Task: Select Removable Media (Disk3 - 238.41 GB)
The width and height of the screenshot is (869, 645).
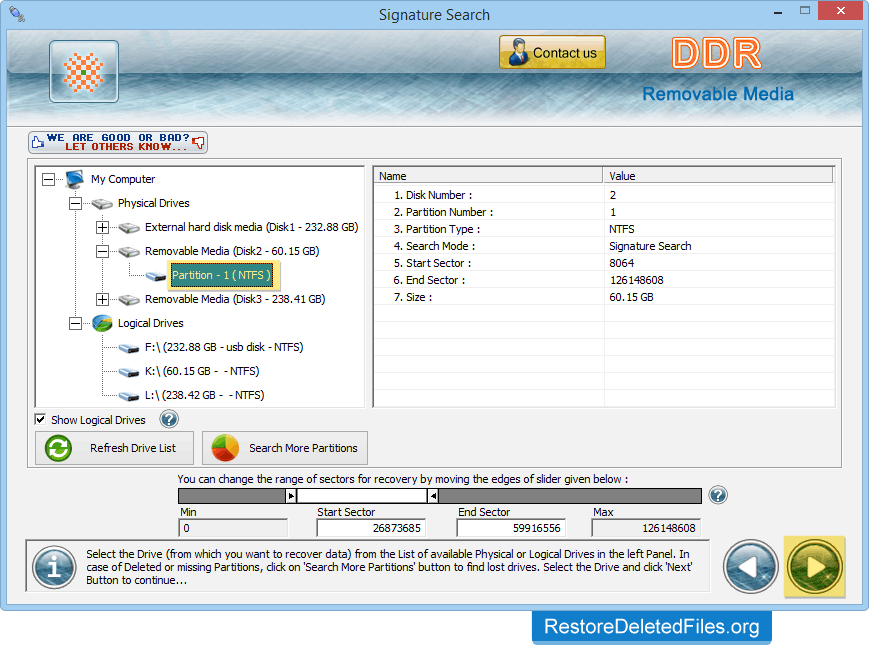Action: (235, 299)
